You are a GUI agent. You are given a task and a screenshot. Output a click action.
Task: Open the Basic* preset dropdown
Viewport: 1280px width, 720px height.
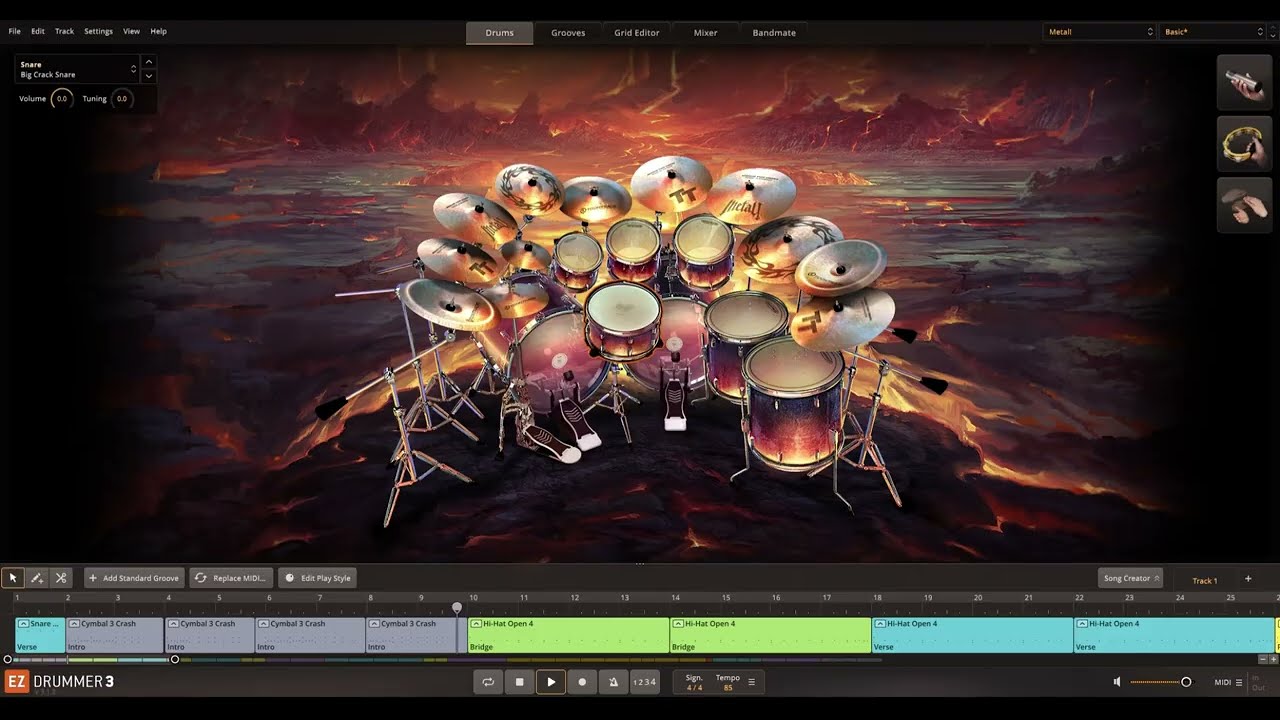[x=1213, y=32]
